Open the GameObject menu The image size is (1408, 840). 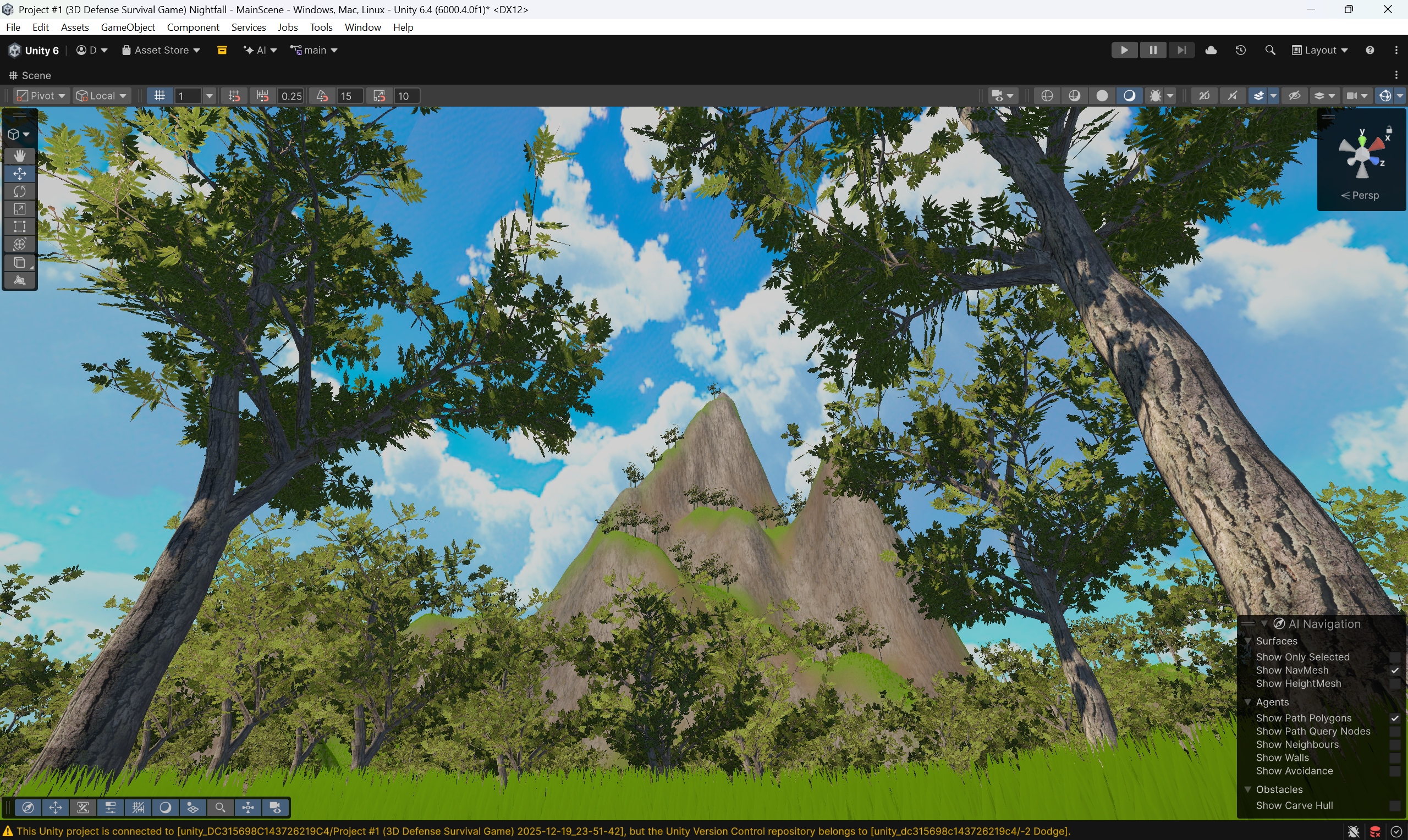pos(128,27)
